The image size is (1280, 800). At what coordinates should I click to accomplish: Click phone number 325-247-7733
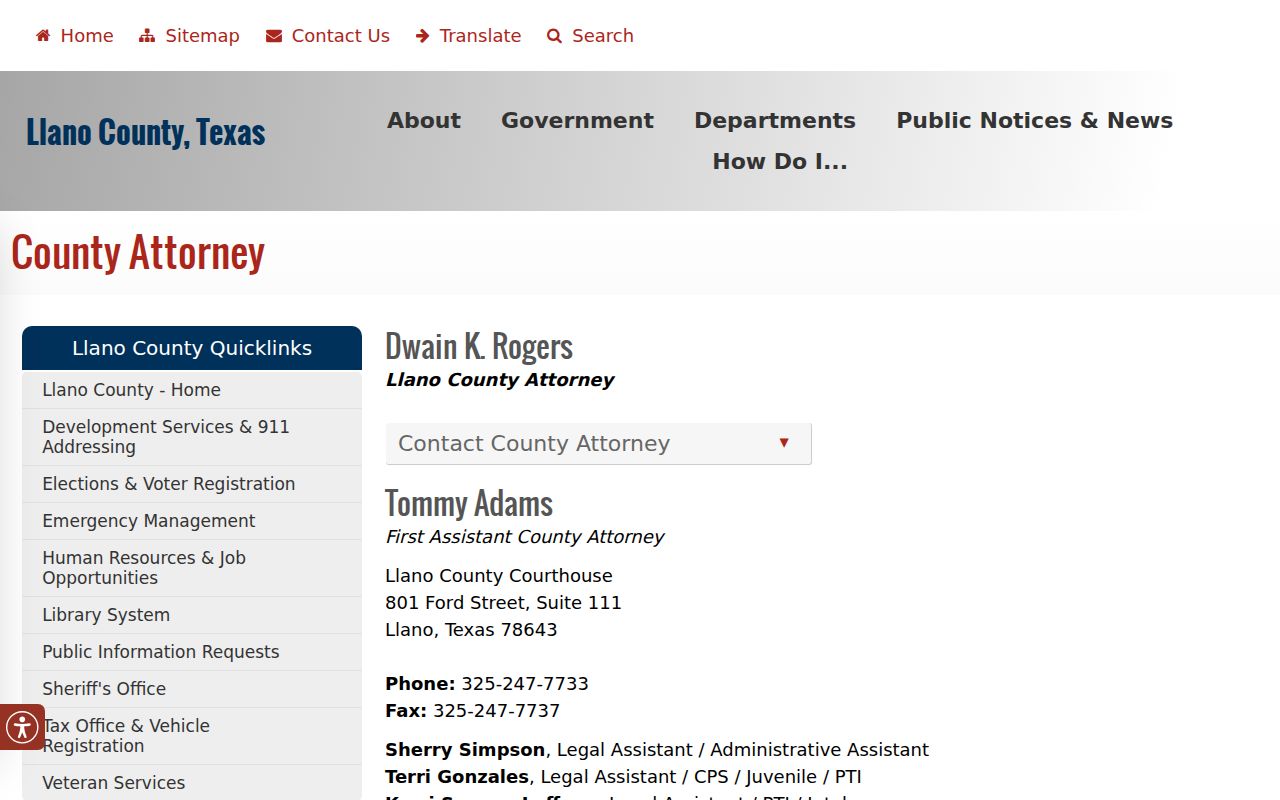[x=525, y=684]
